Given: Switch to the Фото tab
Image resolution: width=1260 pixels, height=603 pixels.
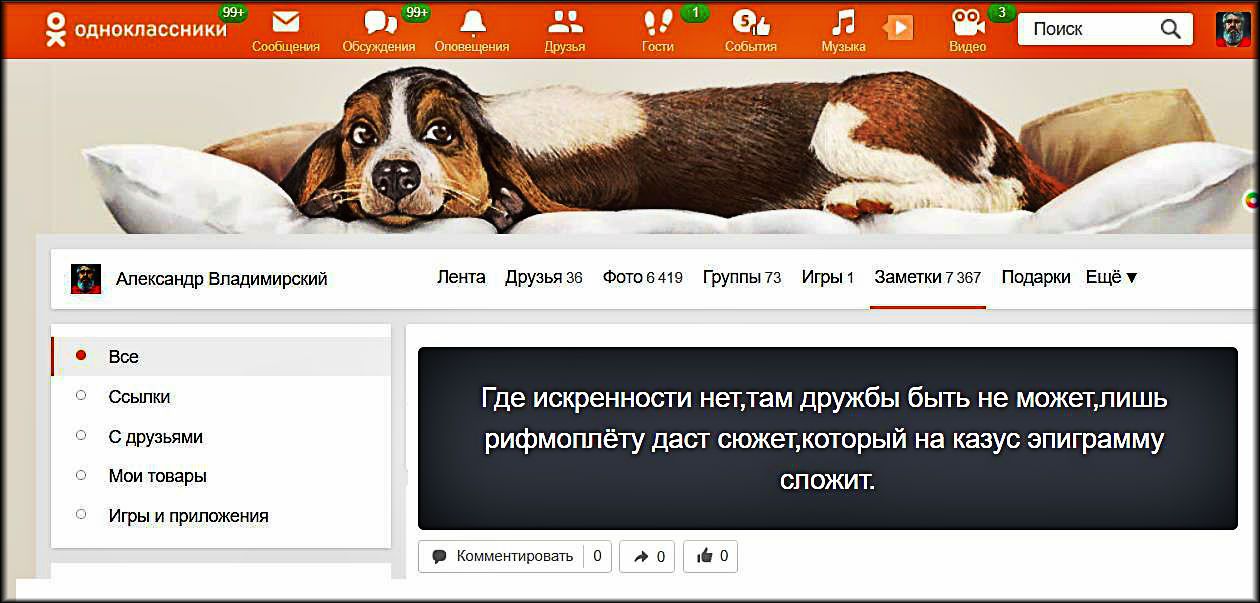Looking at the screenshot, I should [641, 278].
